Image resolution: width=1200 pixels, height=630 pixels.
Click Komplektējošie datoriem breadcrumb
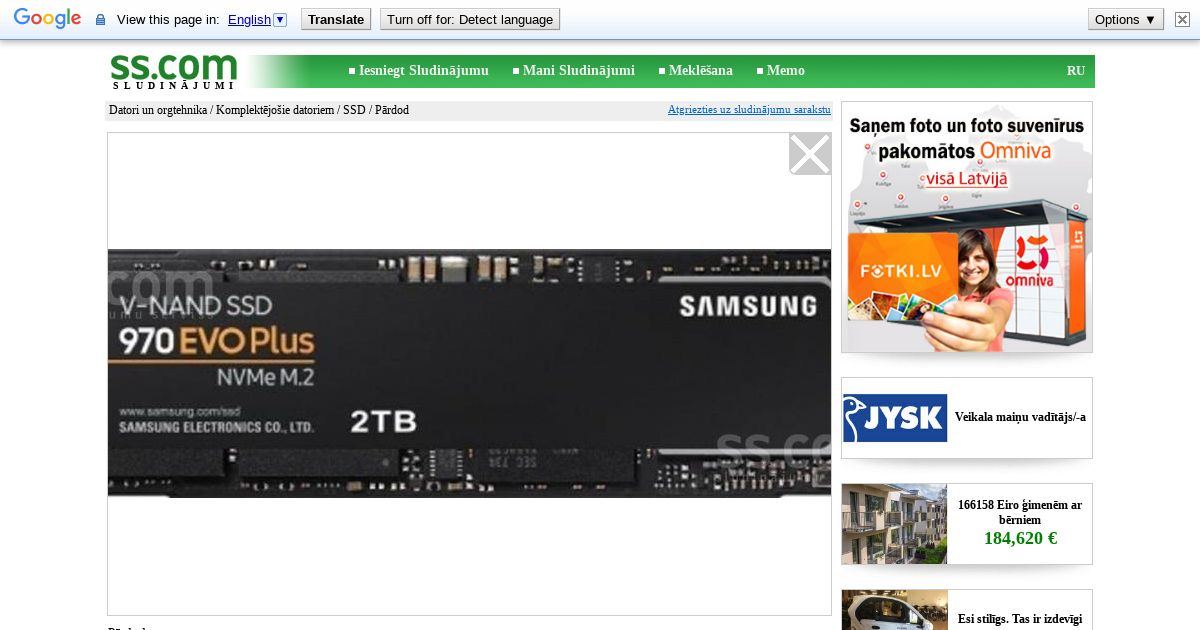[275, 110]
